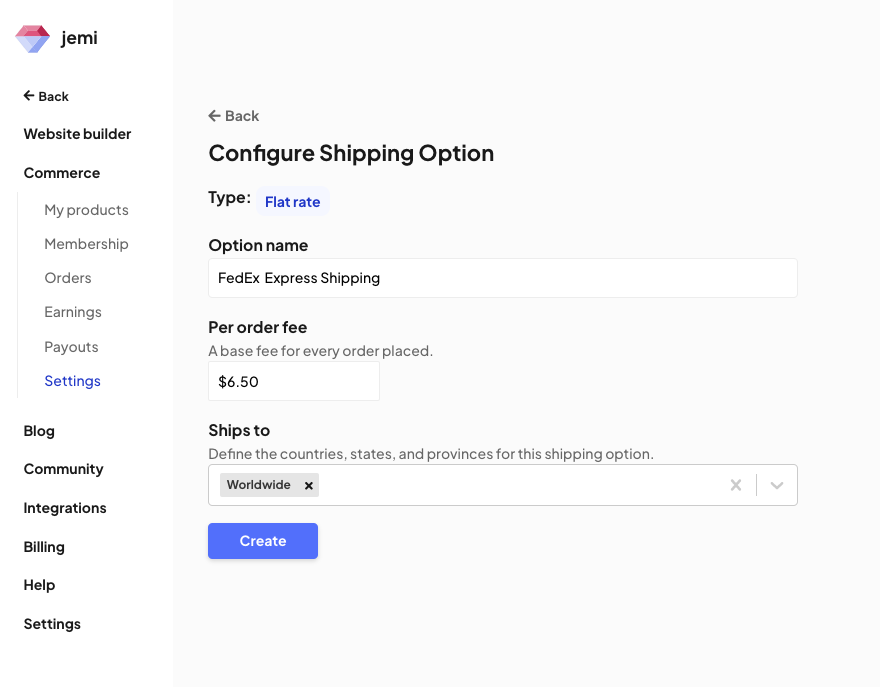Edit the Per order fee field
This screenshot has width=880, height=687.
(x=293, y=382)
